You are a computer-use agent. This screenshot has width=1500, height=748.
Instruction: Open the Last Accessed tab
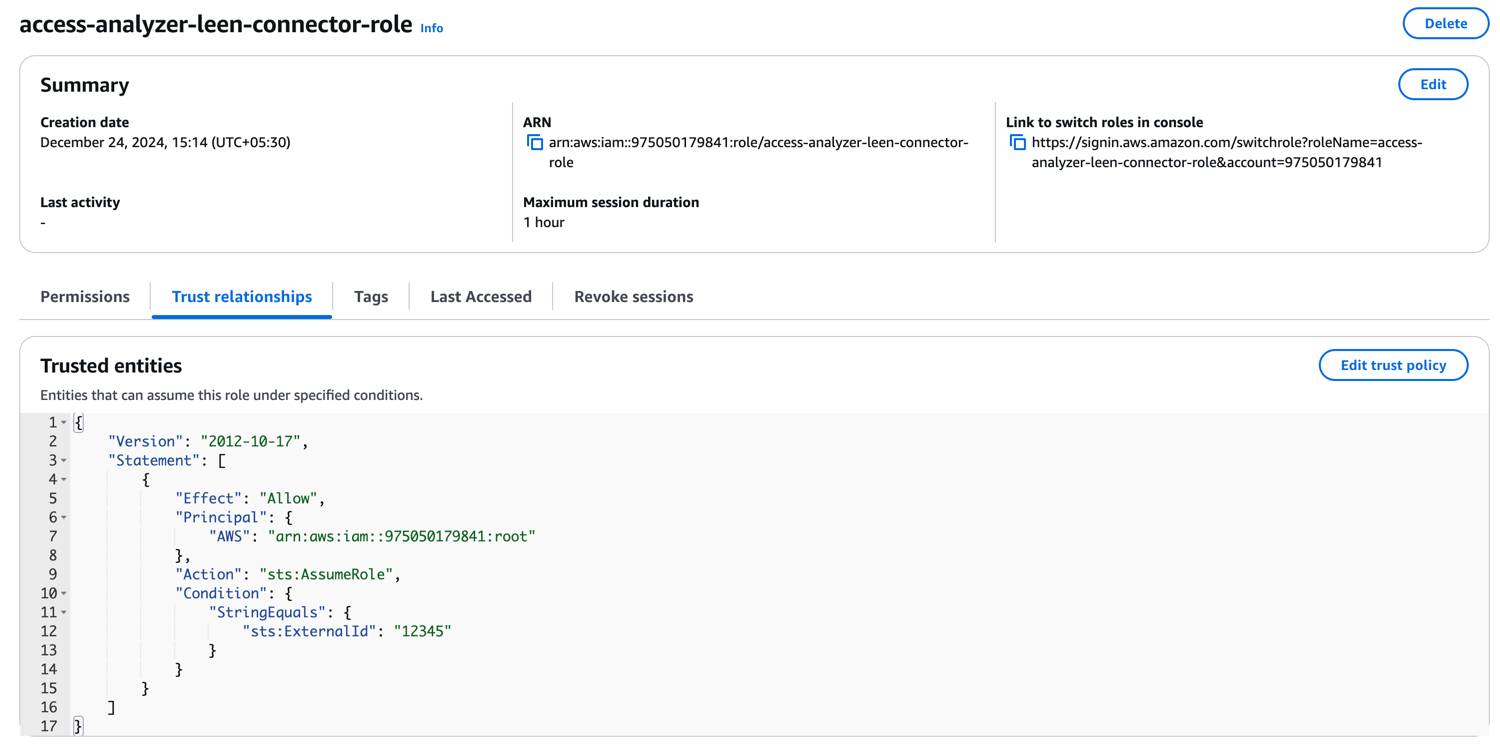481,297
